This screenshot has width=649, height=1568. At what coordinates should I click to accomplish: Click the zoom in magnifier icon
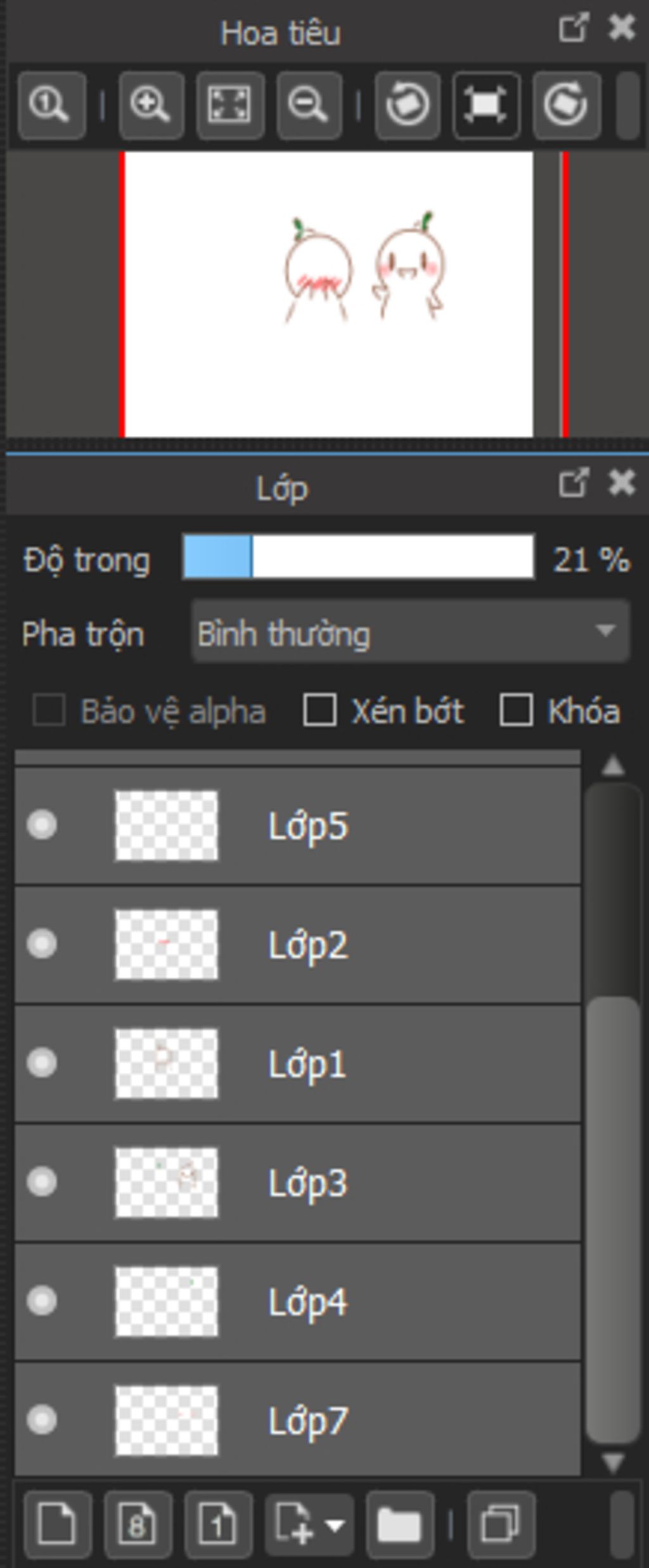[151, 105]
